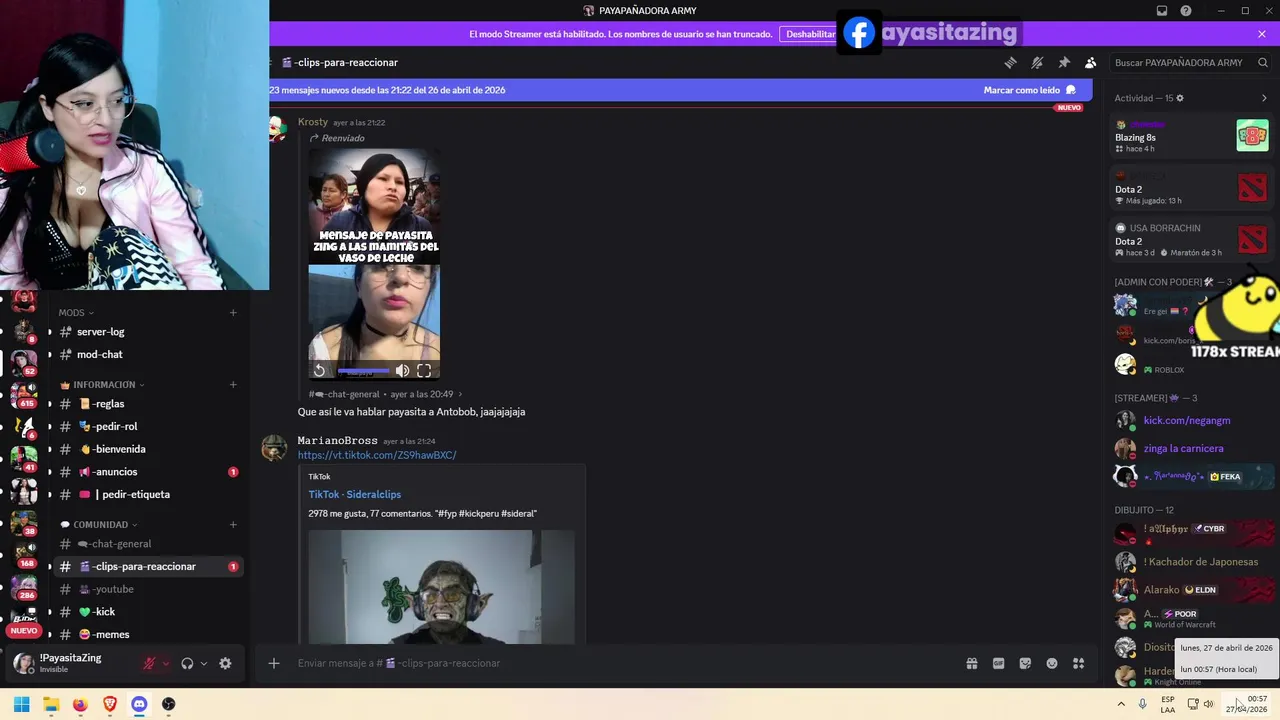Add channel to INFORMACIÓN plus icon
Image resolution: width=1280 pixels, height=720 pixels.
233,385
